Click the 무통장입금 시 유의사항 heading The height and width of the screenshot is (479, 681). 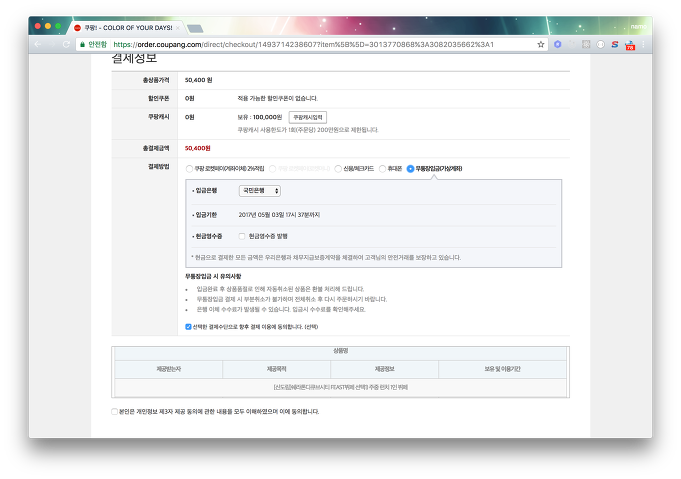pos(213,276)
